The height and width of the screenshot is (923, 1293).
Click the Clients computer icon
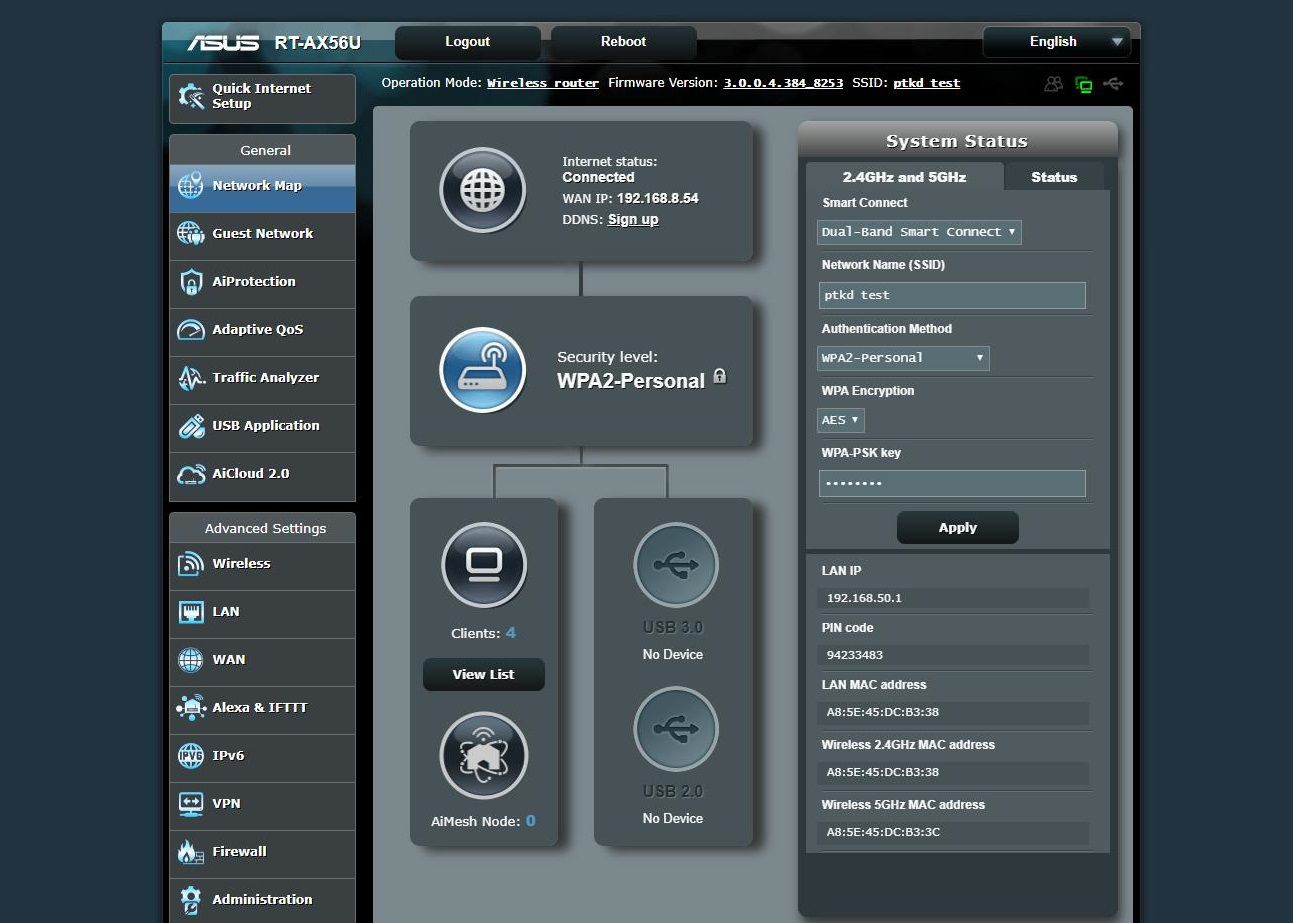pyautogui.click(x=484, y=565)
